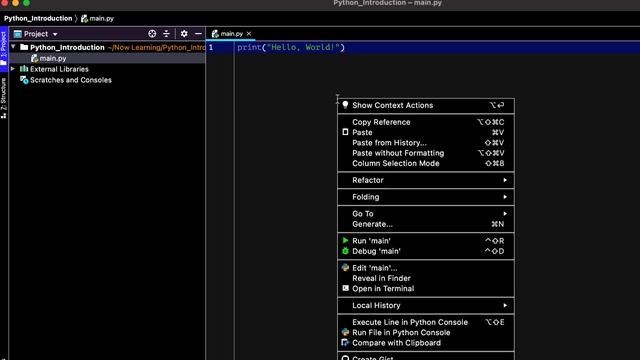Screen dimensions: 640x360
Task: Select Paste from History...
Action: click(426, 143)
